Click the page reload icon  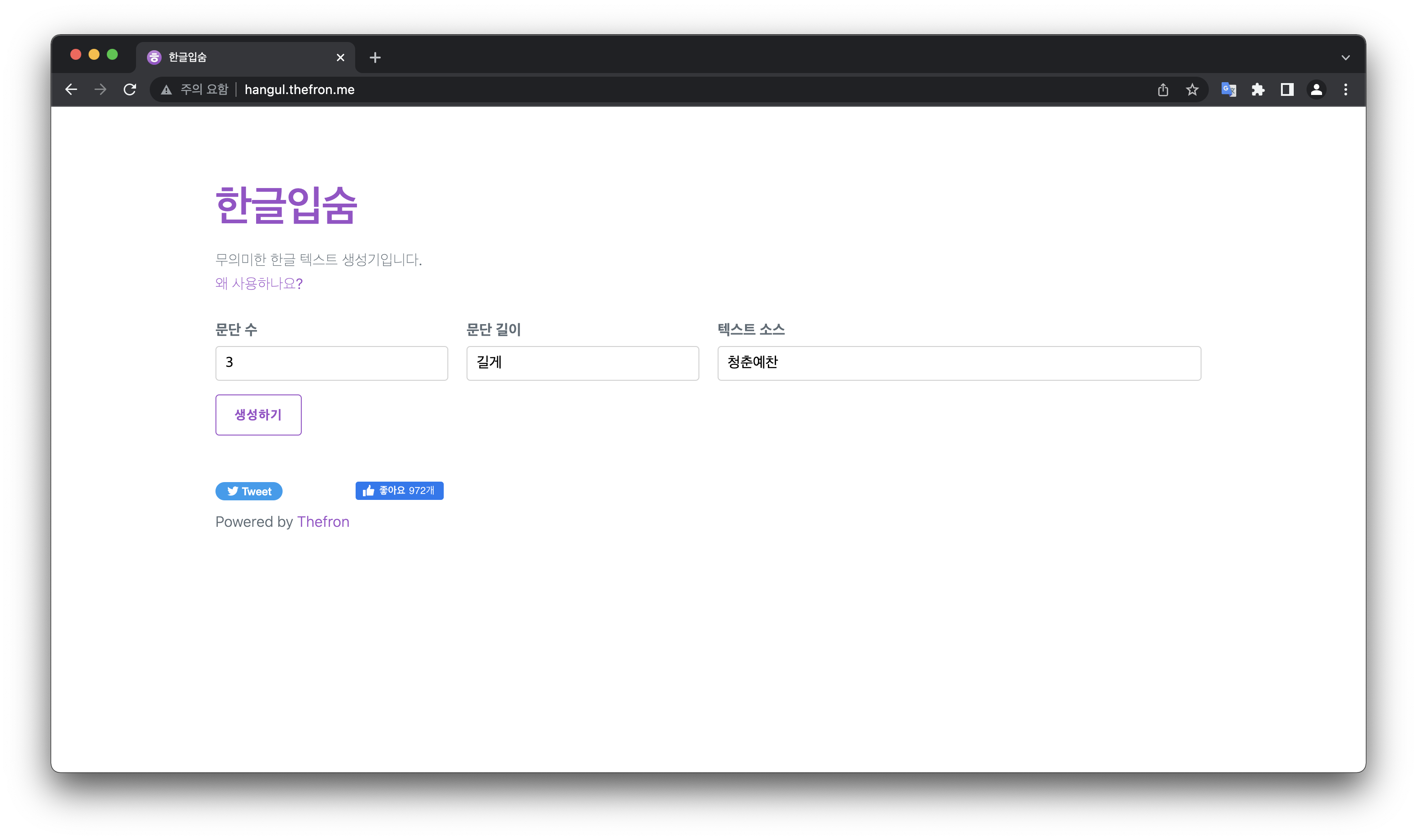(130, 89)
